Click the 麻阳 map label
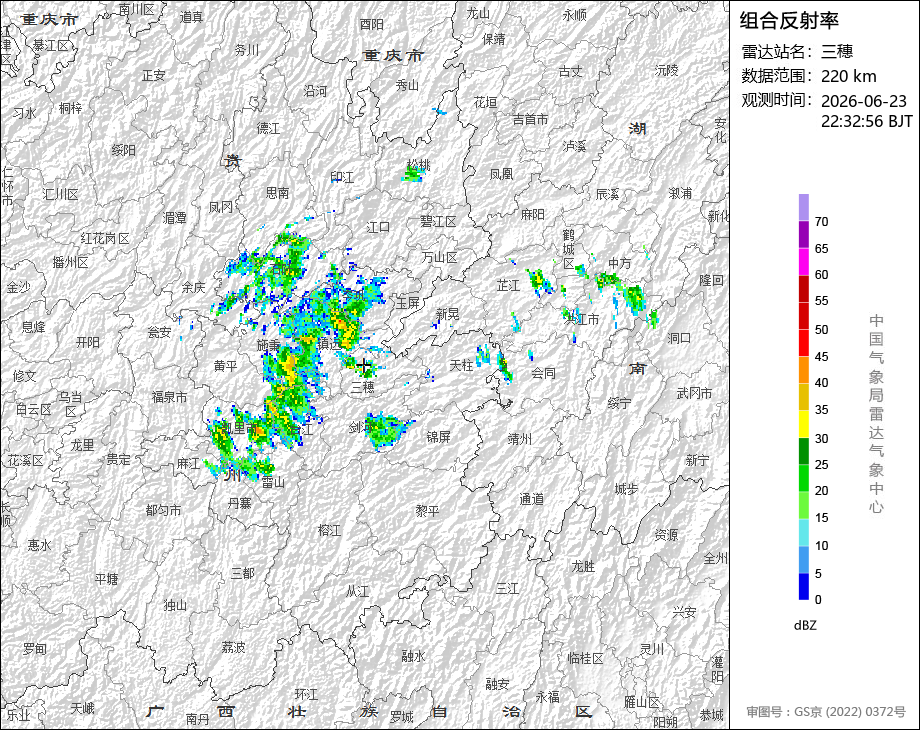The image size is (920, 730). click(x=533, y=215)
